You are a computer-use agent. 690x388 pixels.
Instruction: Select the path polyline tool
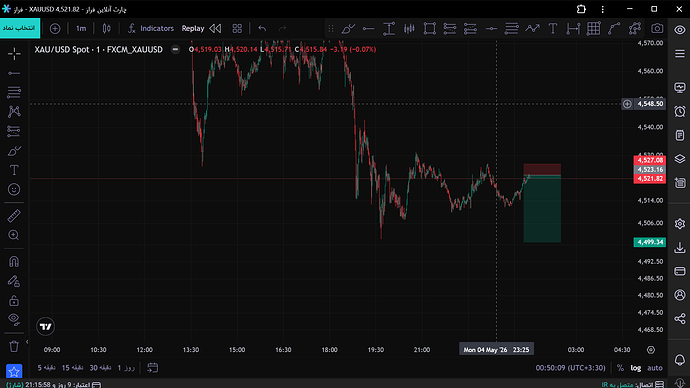point(635,29)
